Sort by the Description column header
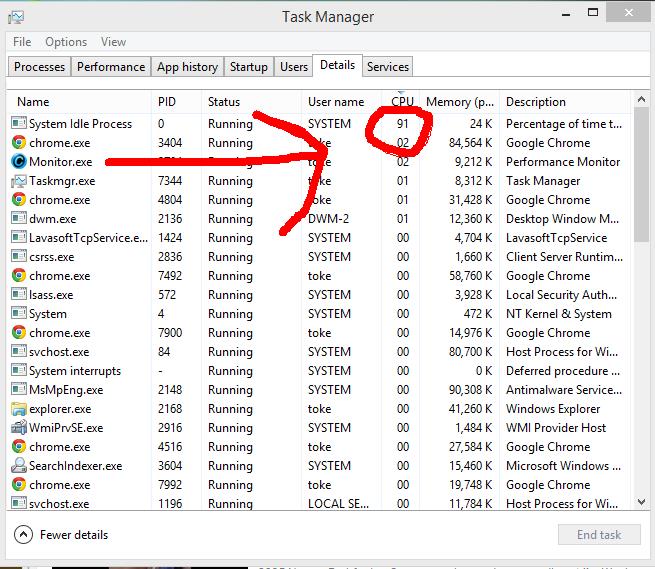 pos(564,102)
